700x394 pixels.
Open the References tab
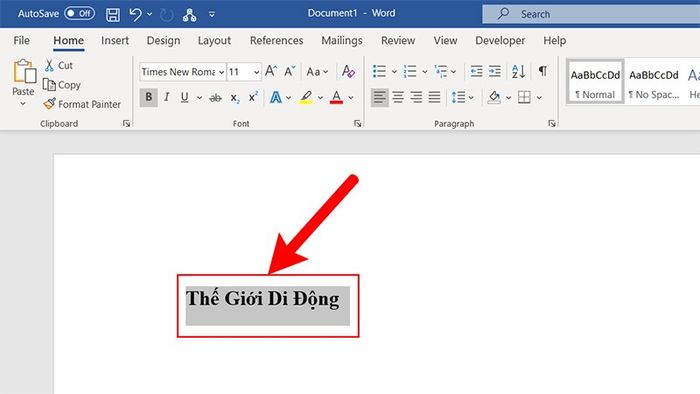[276, 41]
